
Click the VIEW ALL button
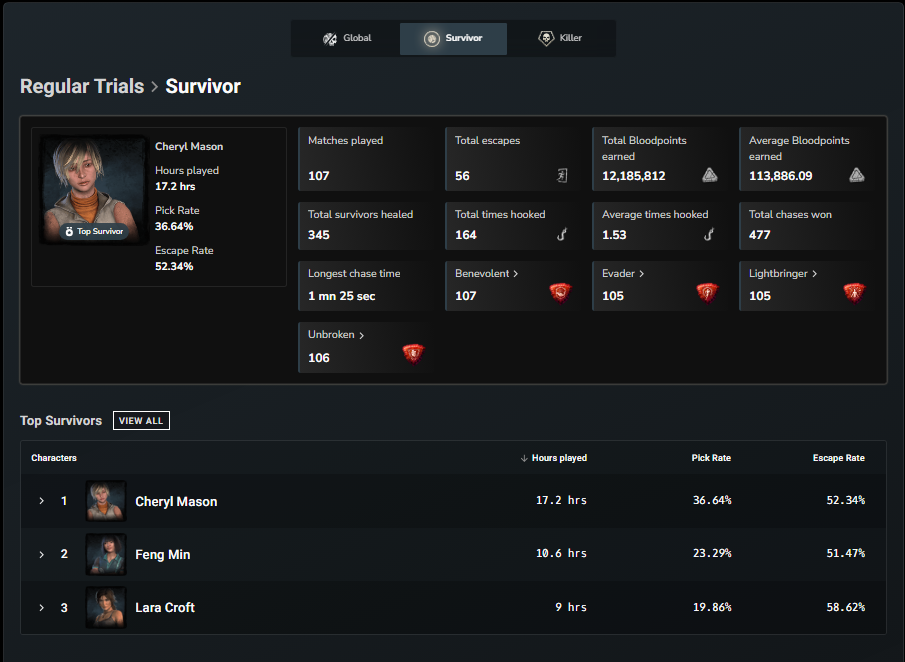click(141, 421)
